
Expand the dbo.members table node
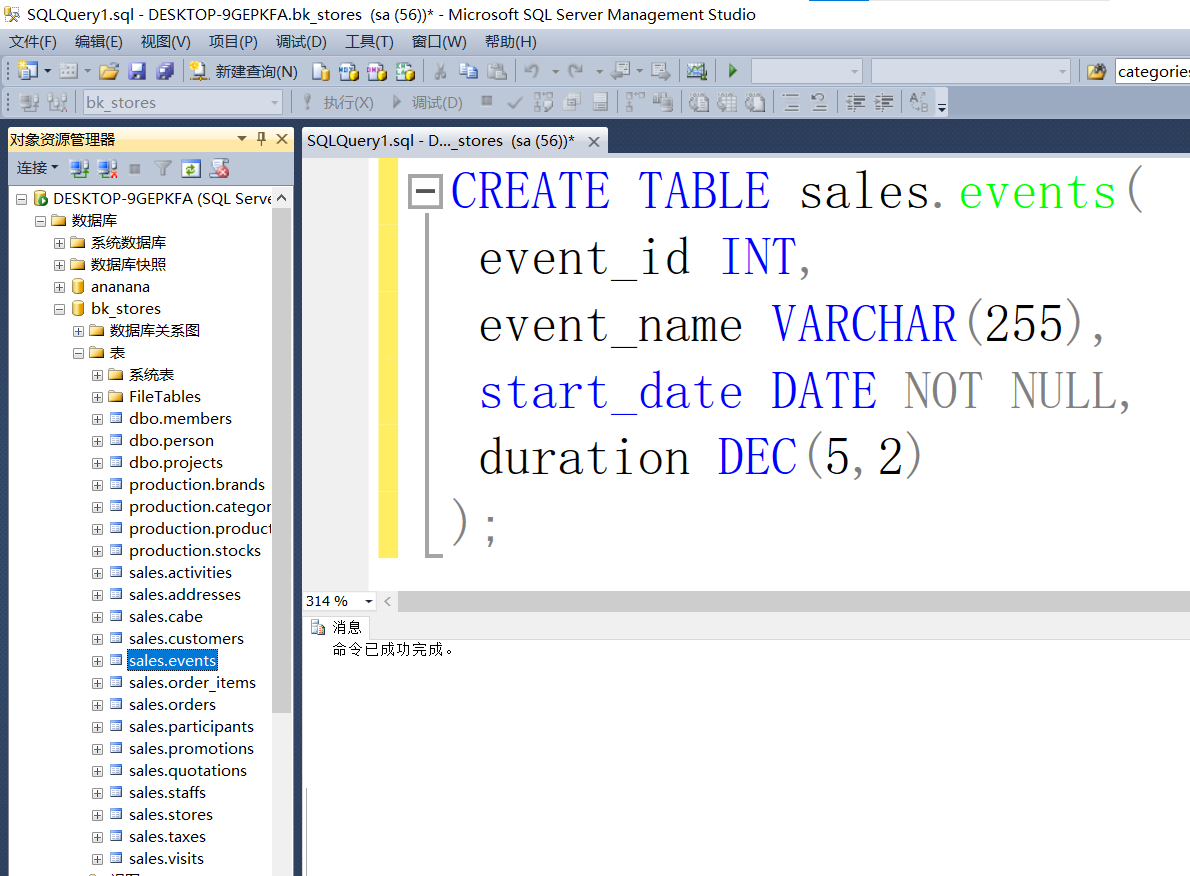(x=97, y=419)
